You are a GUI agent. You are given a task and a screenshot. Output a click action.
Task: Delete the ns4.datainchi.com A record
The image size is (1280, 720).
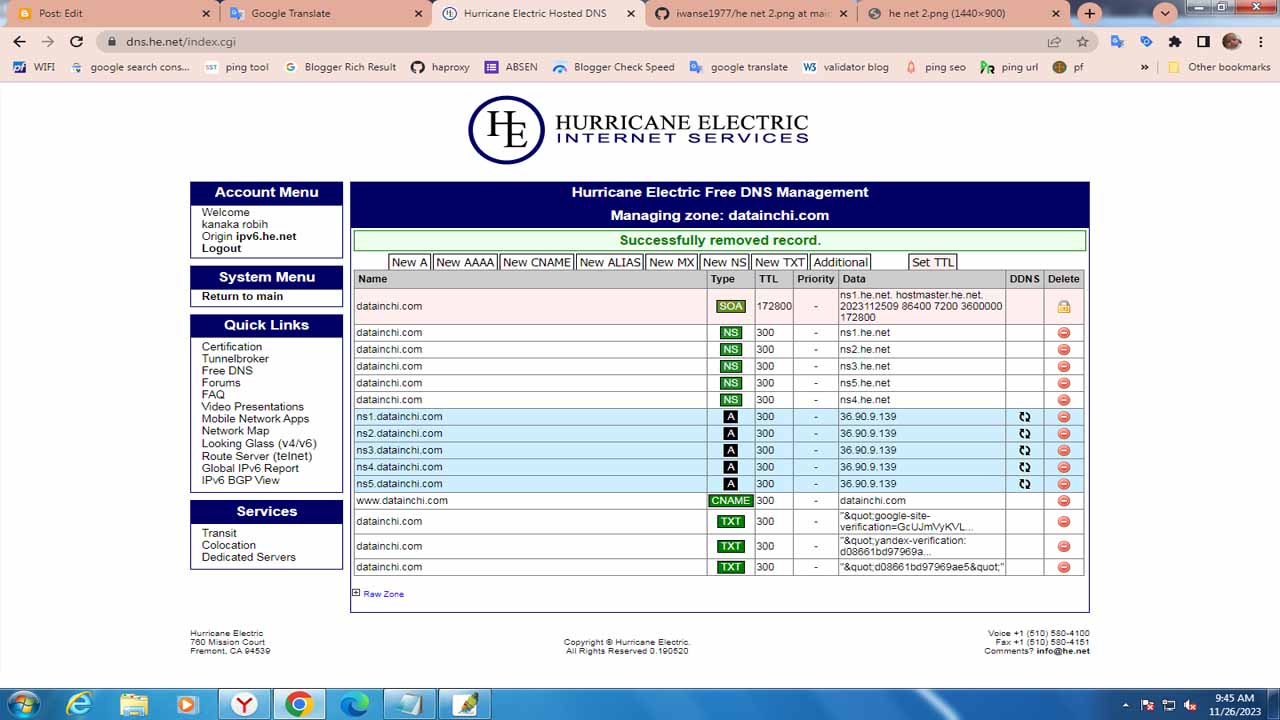click(1063, 467)
